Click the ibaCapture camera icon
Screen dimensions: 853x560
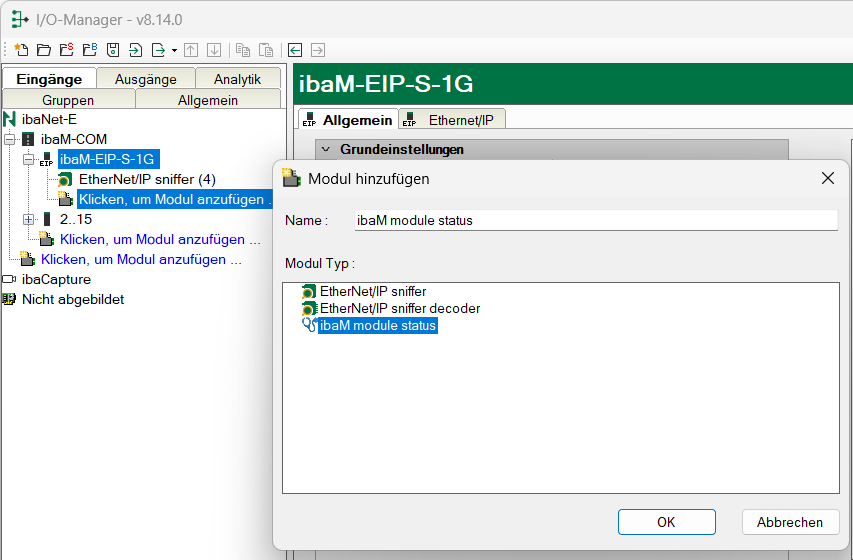(x=9, y=279)
